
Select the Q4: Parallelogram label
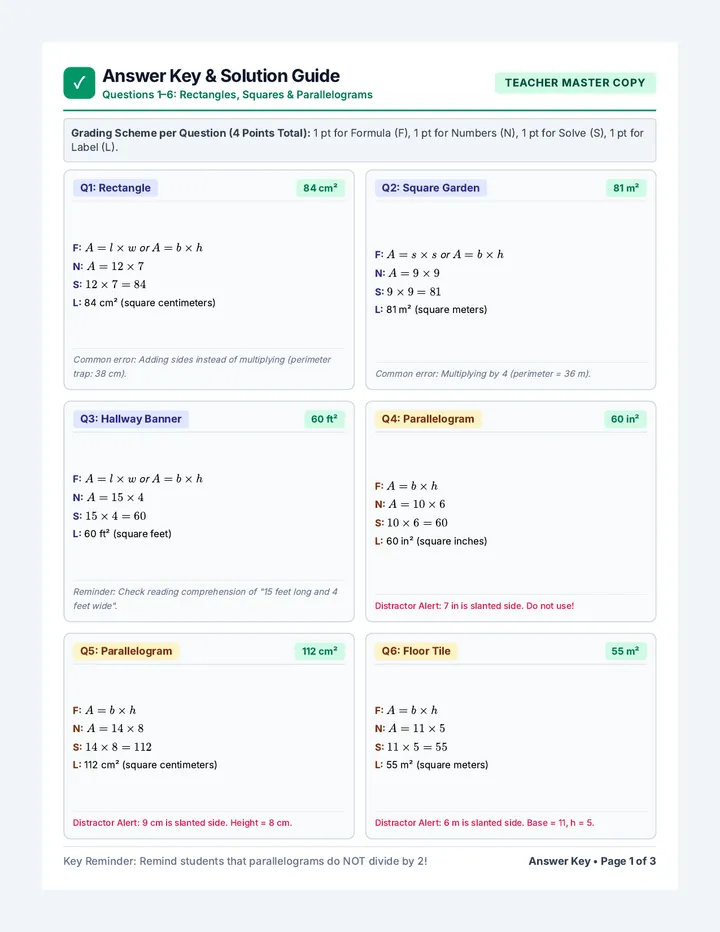pos(428,419)
